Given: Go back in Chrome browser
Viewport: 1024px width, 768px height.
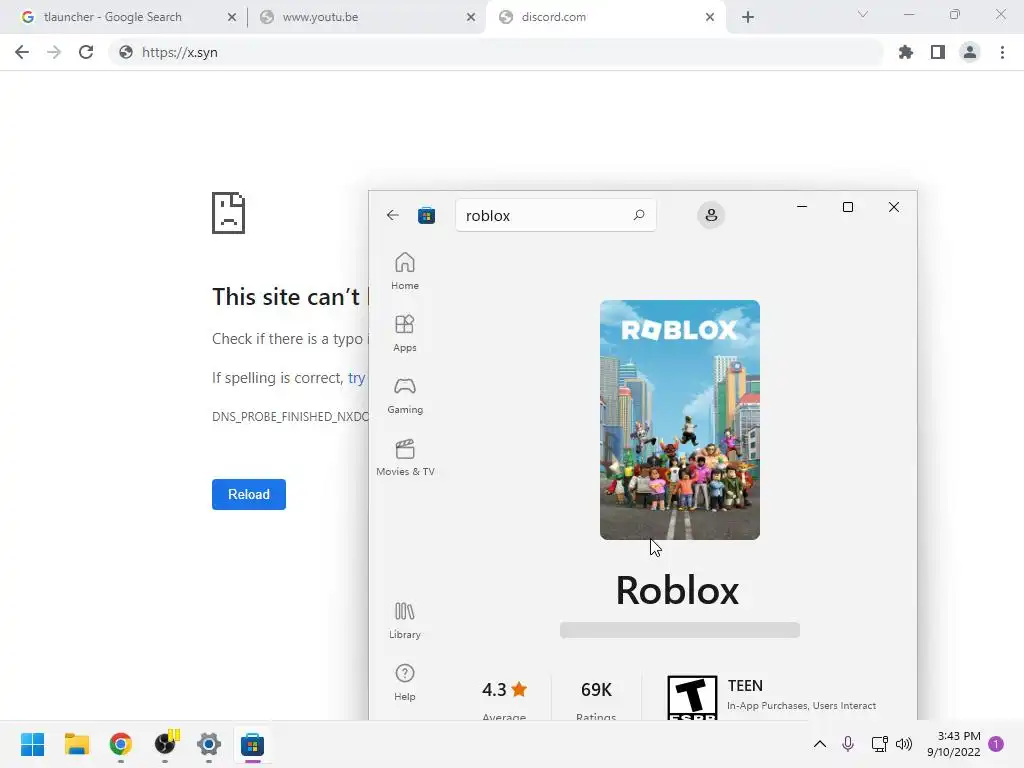Looking at the screenshot, I should [x=22, y=52].
